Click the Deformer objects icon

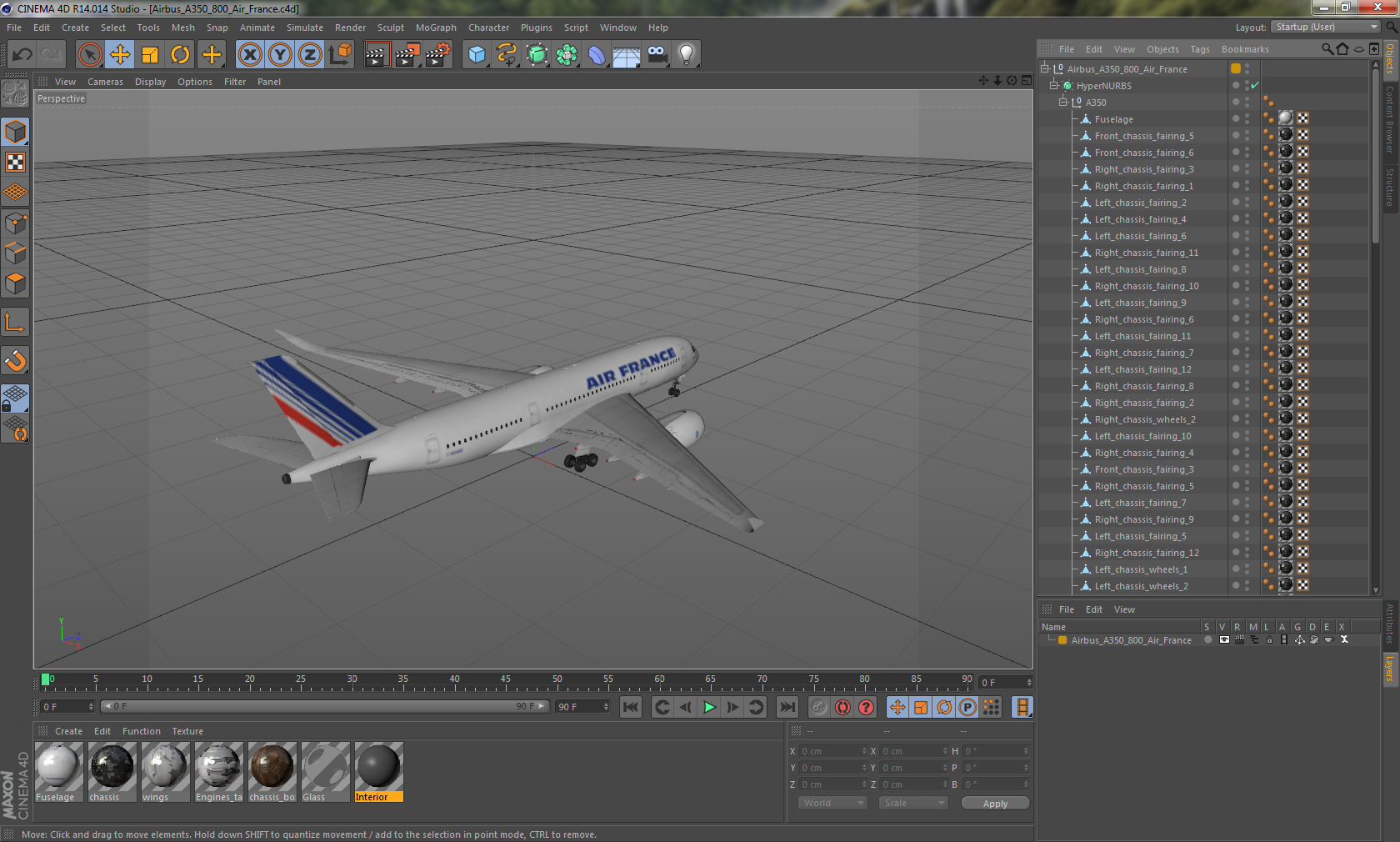(597, 55)
